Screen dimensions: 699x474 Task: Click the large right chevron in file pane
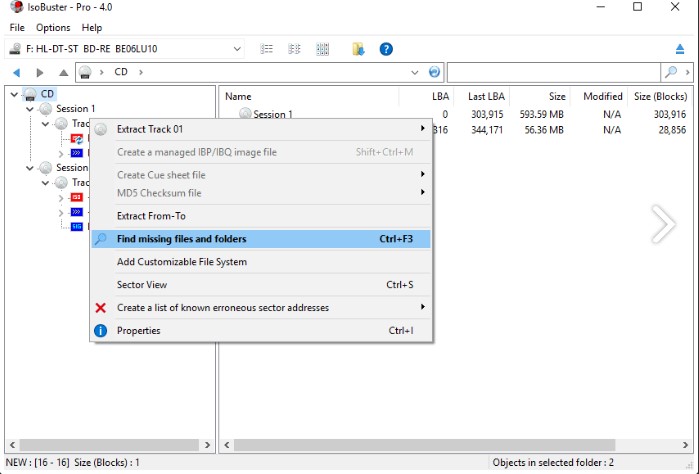[x=663, y=224]
